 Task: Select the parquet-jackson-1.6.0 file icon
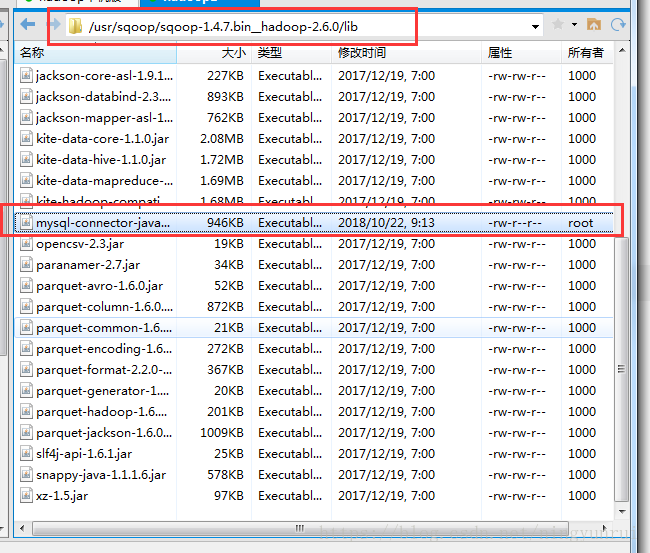click(x=26, y=433)
